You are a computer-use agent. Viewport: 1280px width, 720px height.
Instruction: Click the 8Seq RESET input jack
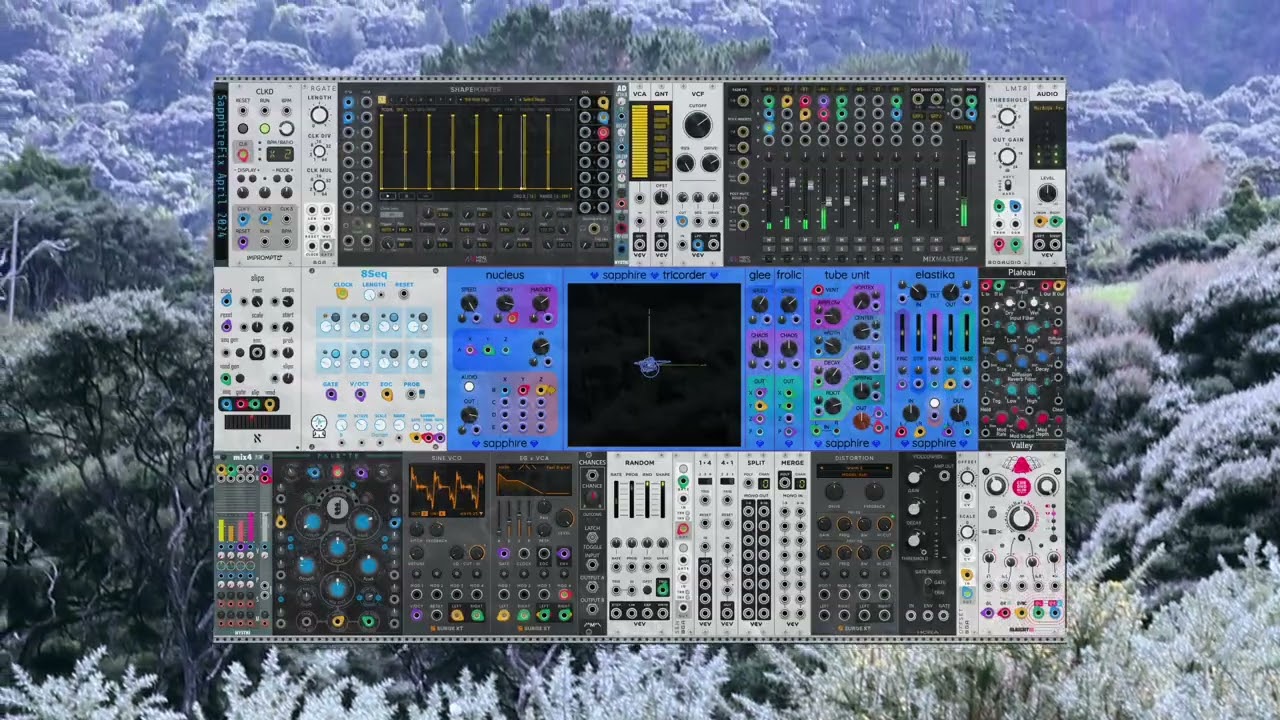[x=404, y=293]
